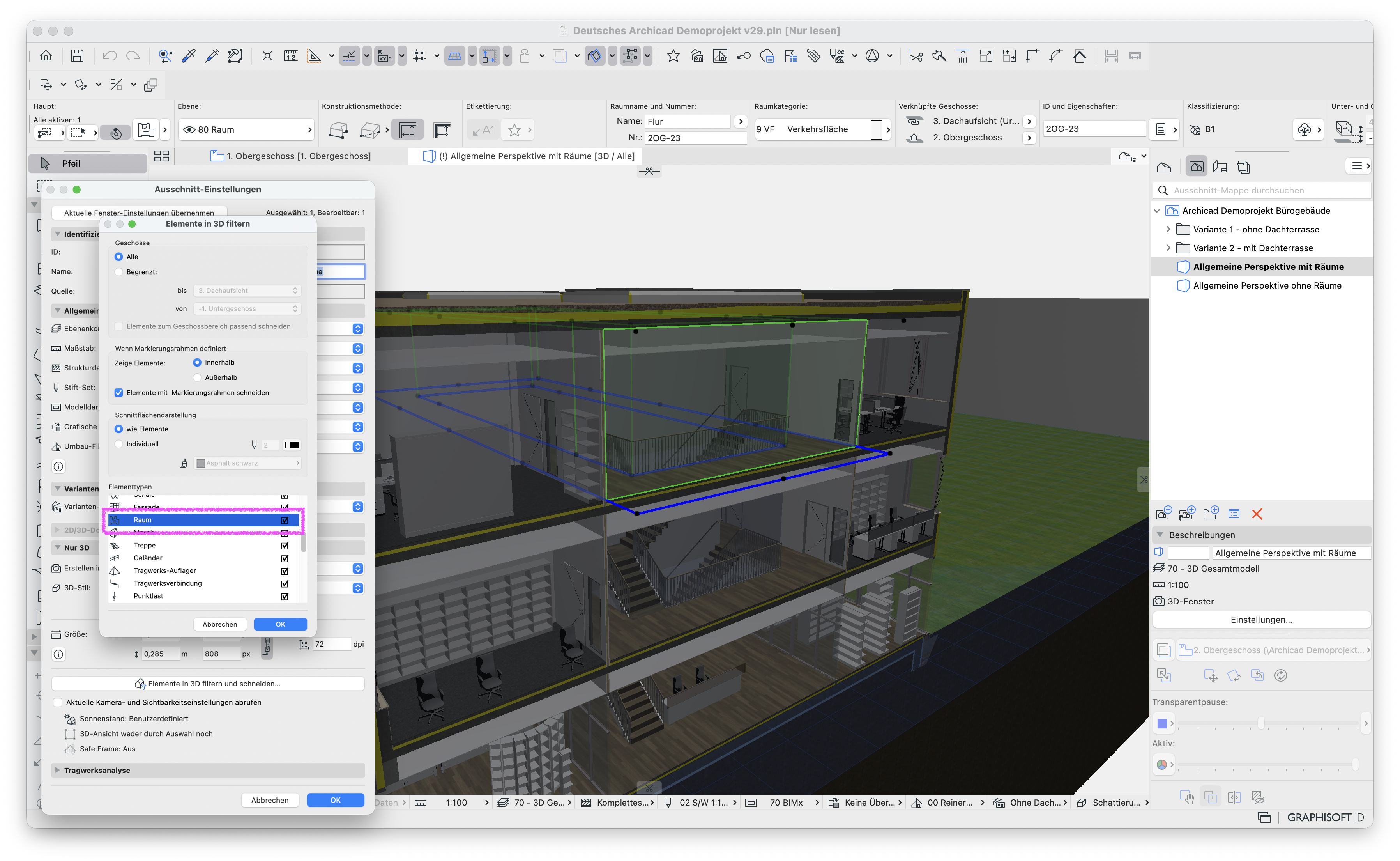Viewport: 1400px width, 861px height.
Task: Open the Maßstab dropdown arrow
Action: point(357,349)
